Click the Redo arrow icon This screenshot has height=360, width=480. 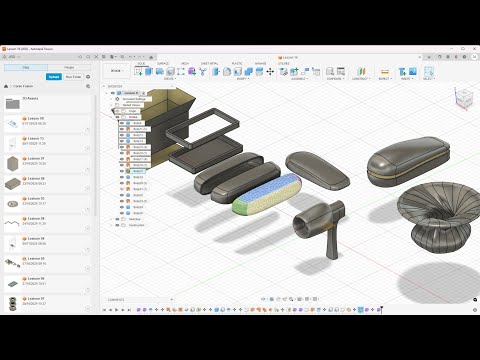pos(140,57)
